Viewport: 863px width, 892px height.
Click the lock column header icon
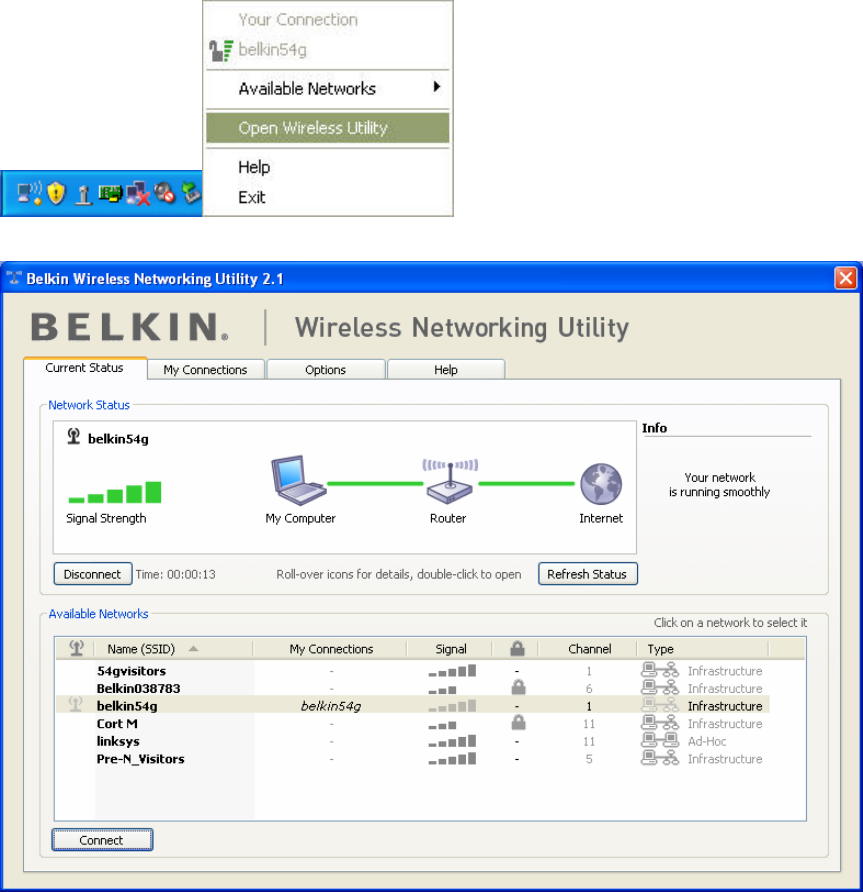pos(517,648)
